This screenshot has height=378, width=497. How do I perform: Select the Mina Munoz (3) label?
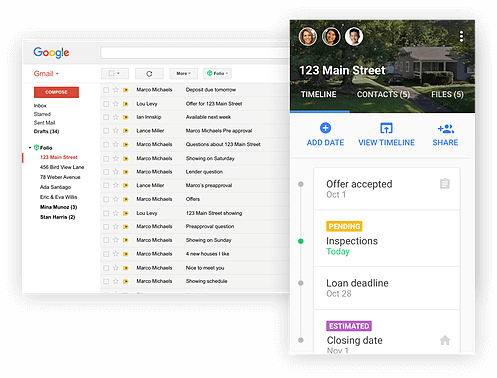point(59,207)
